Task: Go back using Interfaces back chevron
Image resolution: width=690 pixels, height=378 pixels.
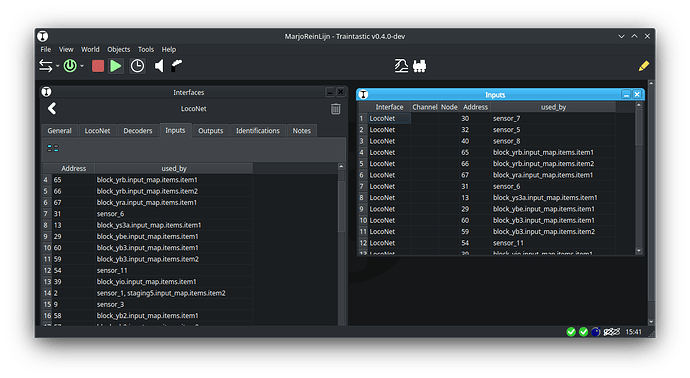Action: coord(52,108)
